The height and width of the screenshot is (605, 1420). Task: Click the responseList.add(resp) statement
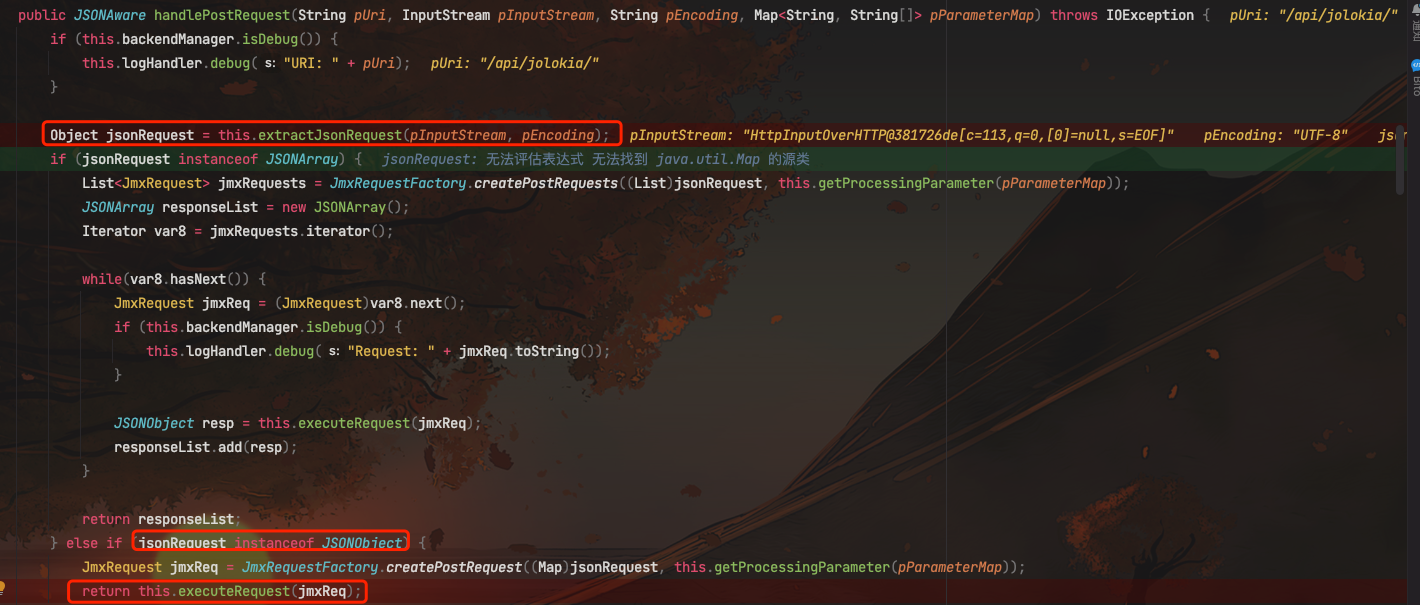tap(206, 447)
